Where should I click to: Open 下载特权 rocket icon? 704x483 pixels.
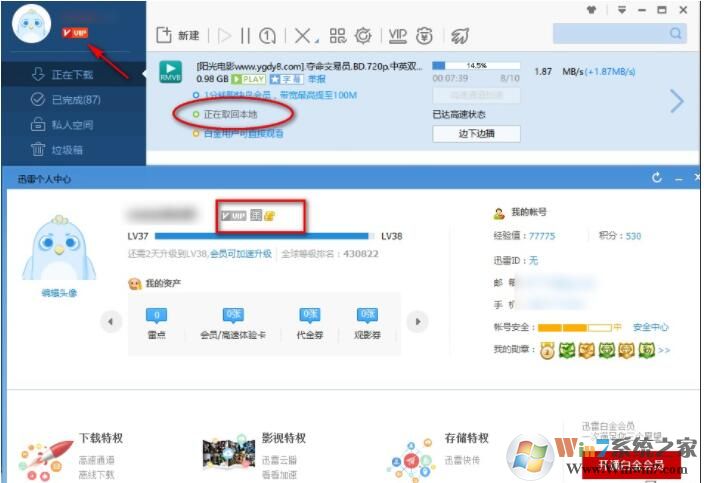[x=45, y=460]
